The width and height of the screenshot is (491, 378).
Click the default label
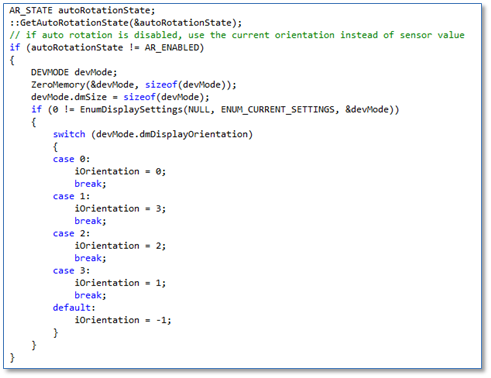pyautogui.click(x=74, y=308)
